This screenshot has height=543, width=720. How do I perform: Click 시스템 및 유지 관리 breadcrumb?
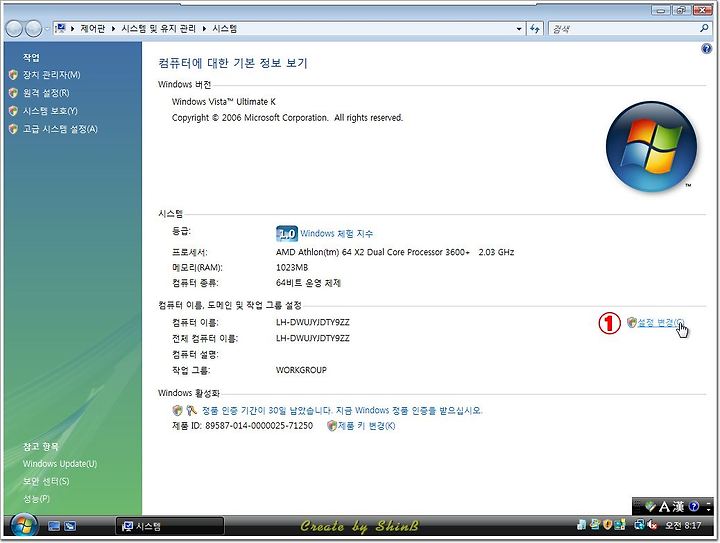(x=158, y=28)
